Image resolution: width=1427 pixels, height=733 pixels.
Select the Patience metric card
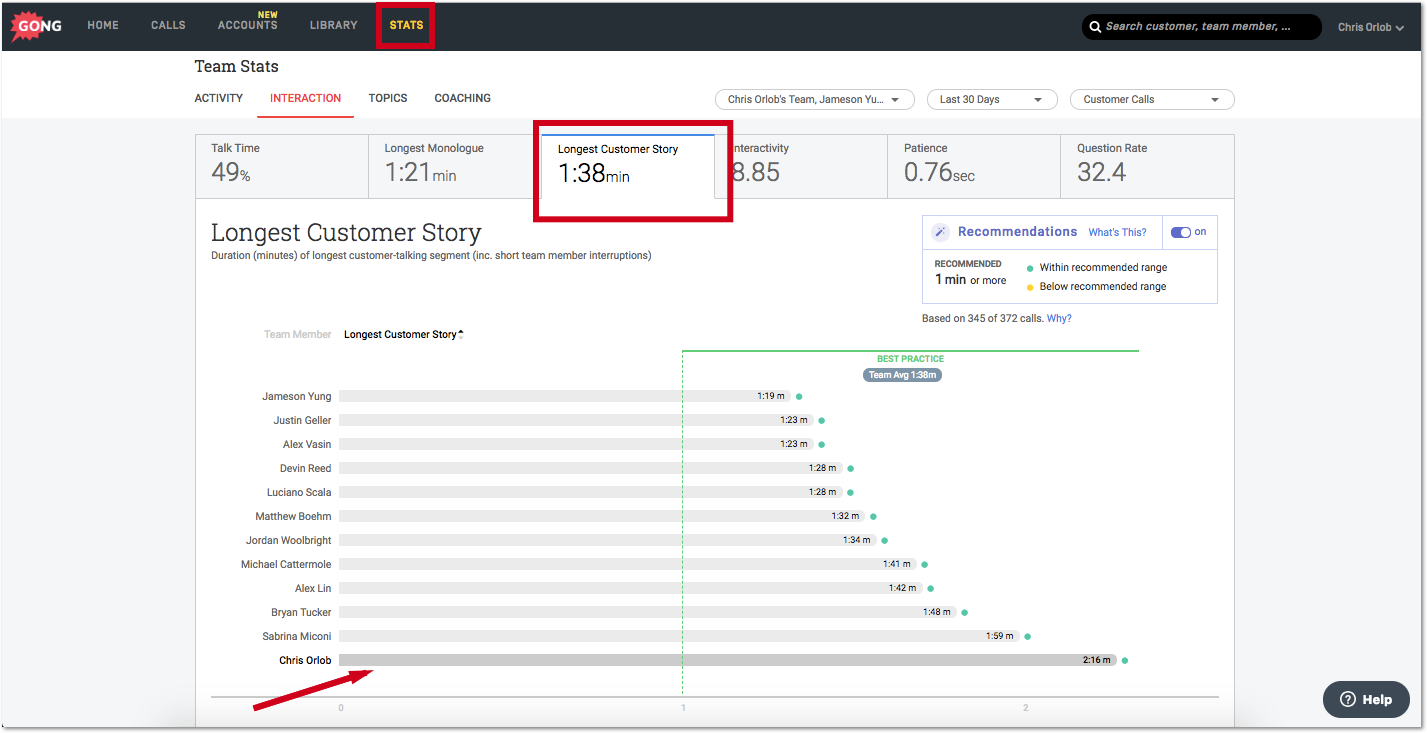pyautogui.click(x=975, y=165)
